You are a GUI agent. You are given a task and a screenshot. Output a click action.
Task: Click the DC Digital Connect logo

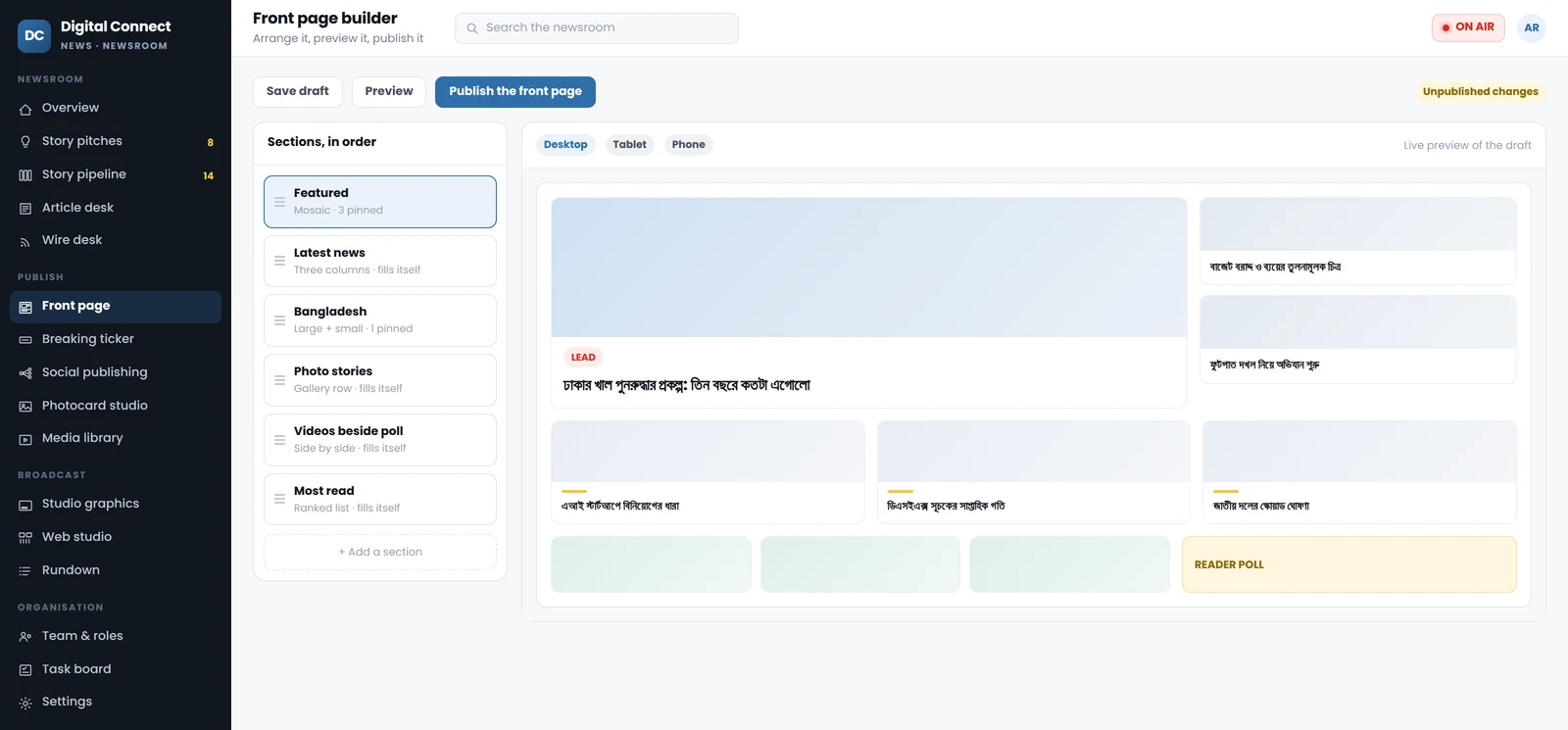[x=34, y=35]
